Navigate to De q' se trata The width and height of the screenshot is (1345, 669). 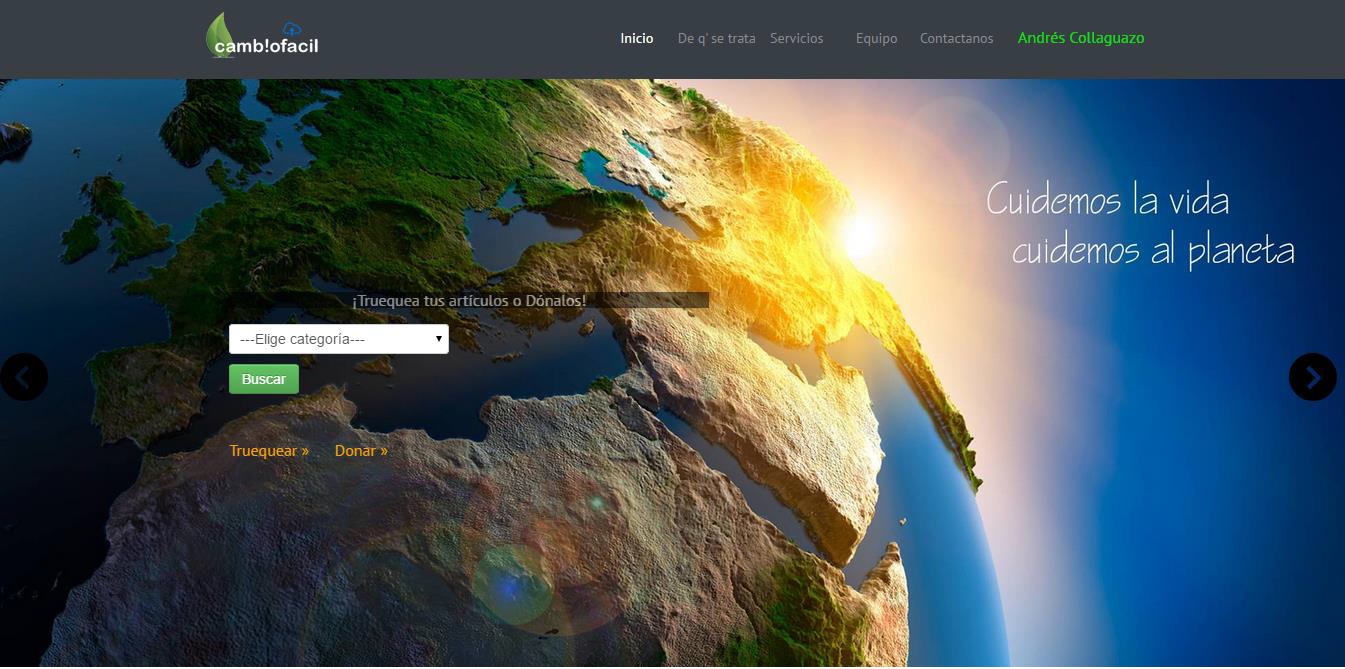pos(717,38)
